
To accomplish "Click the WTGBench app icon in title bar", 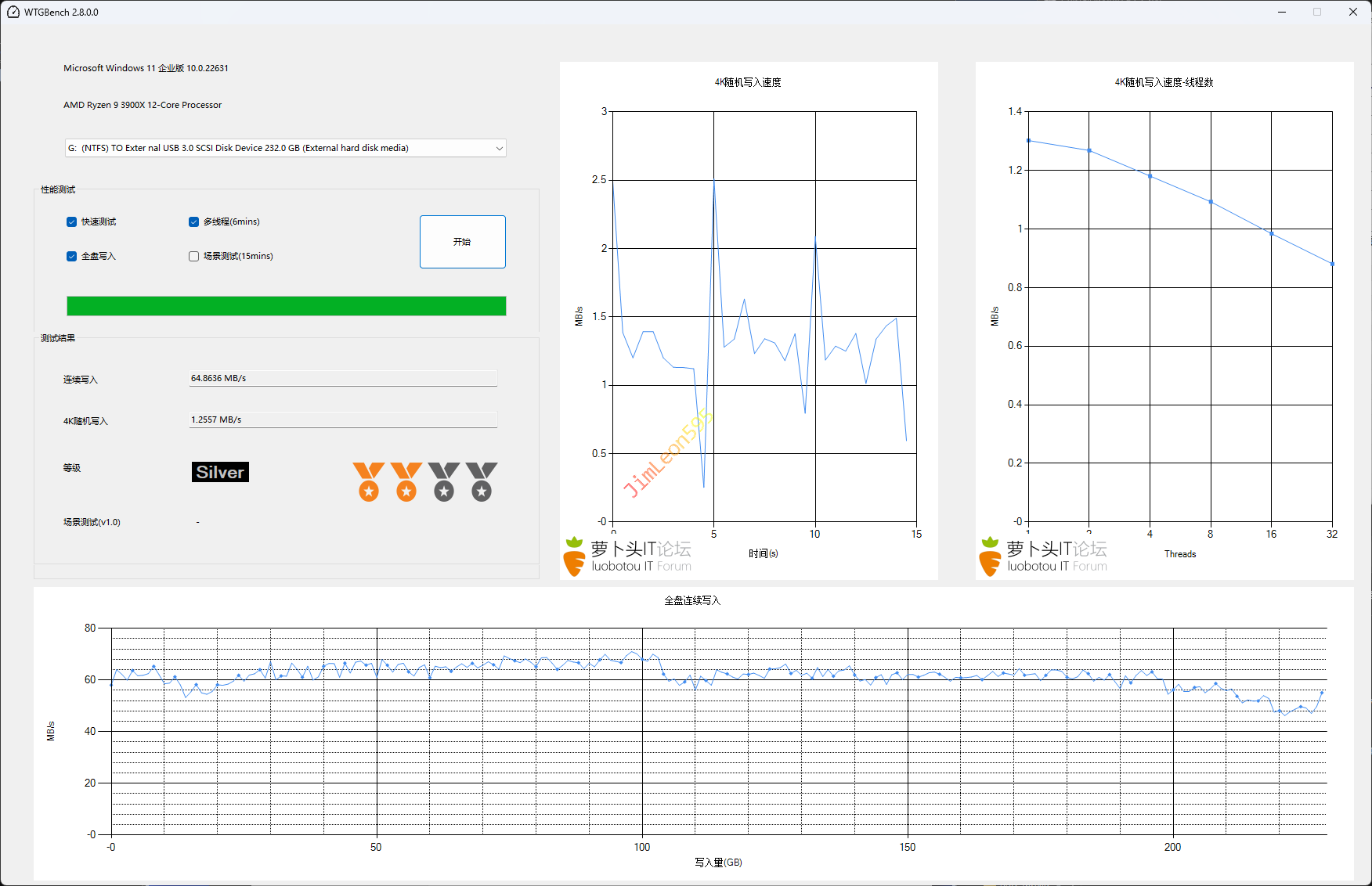I will pos(13,12).
